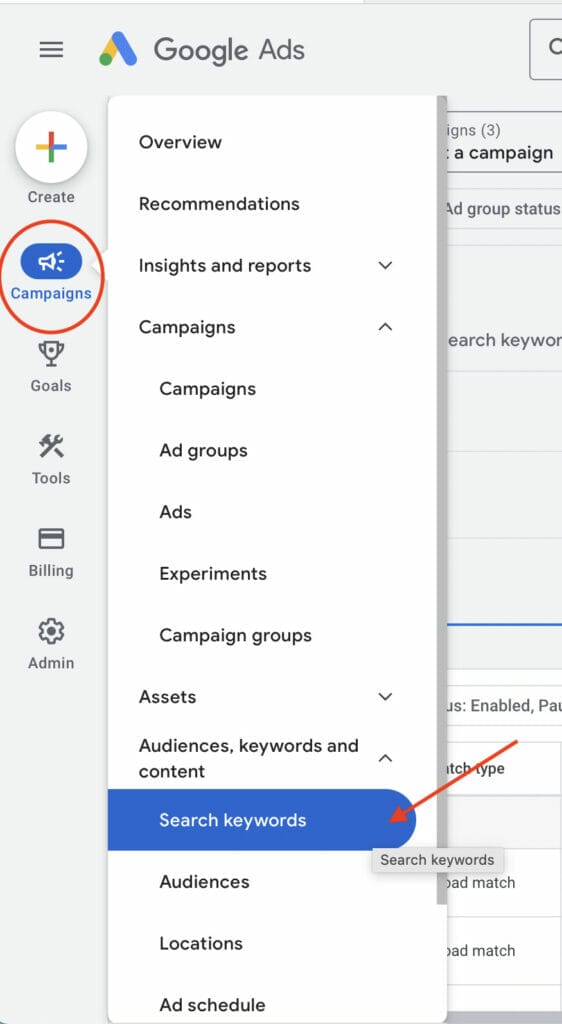Click the Admin label
Viewport: 562px width, 1024px height.
click(x=51, y=664)
